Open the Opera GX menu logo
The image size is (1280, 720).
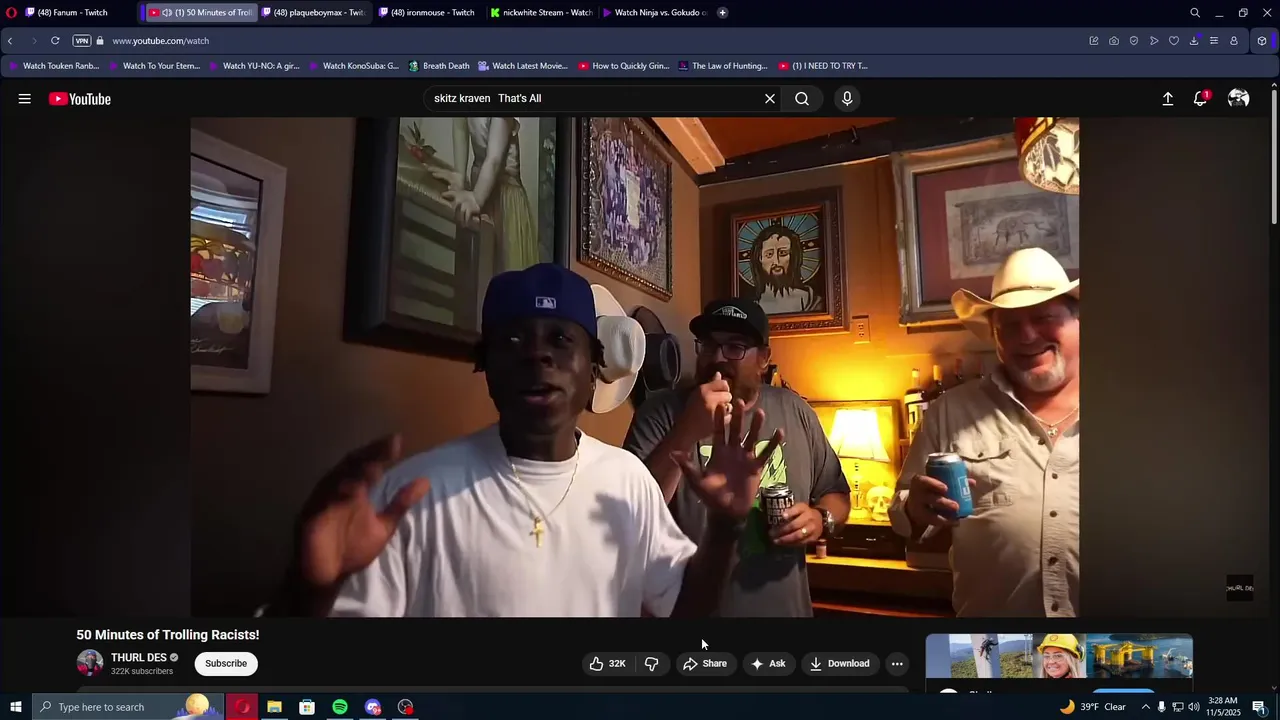pyautogui.click(x=11, y=13)
